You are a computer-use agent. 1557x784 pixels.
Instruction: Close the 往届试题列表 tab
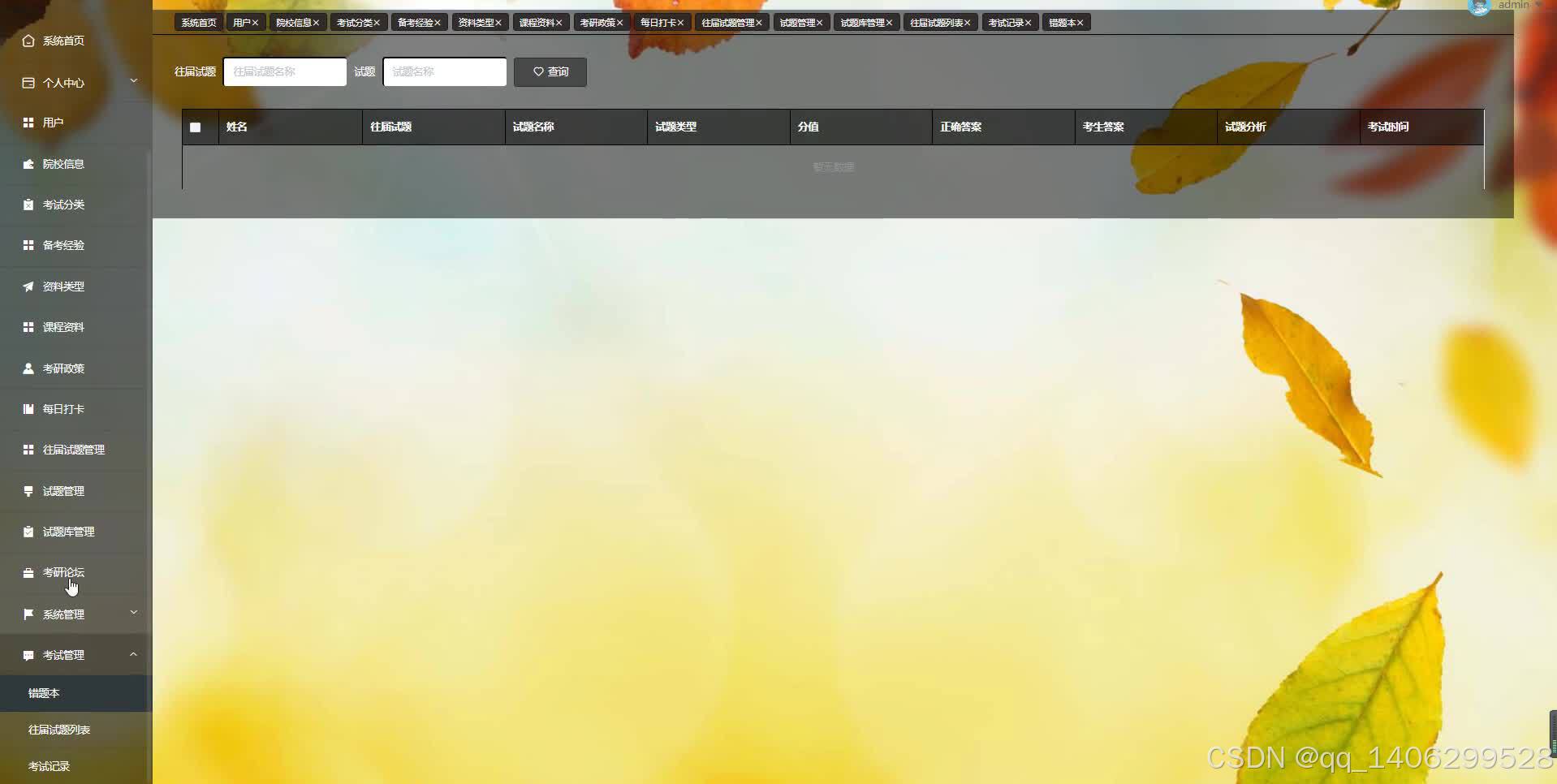tap(967, 23)
